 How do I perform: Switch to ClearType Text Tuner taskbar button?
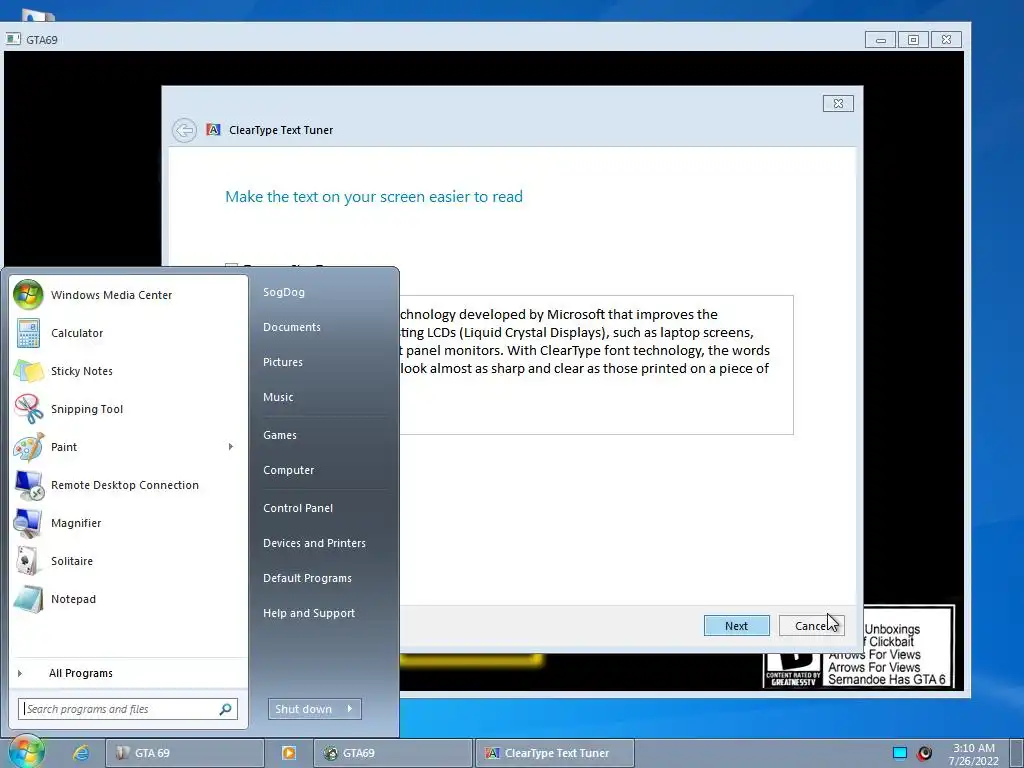click(554, 753)
